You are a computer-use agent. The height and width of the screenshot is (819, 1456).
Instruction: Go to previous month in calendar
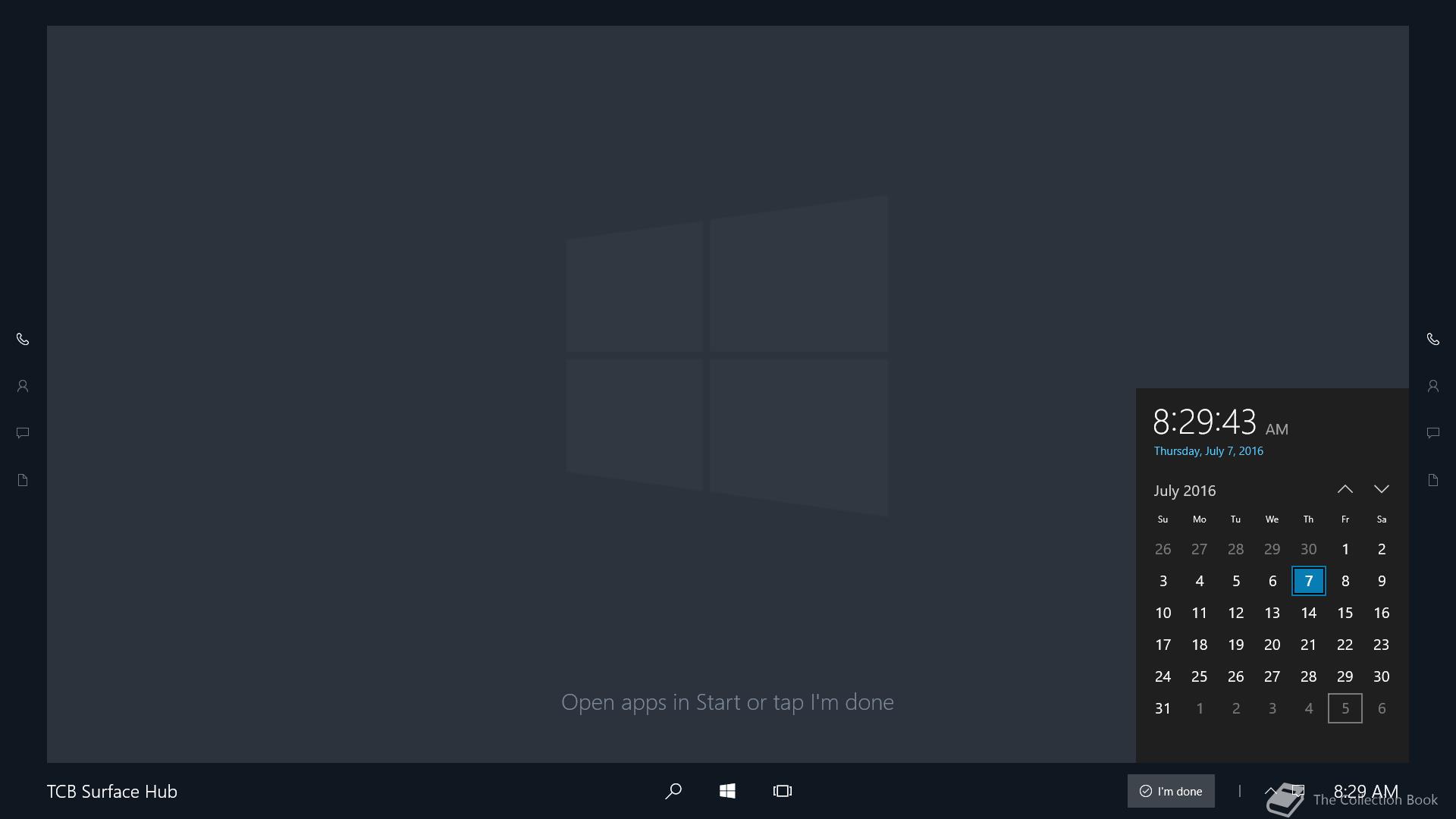(x=1345, y=489)
